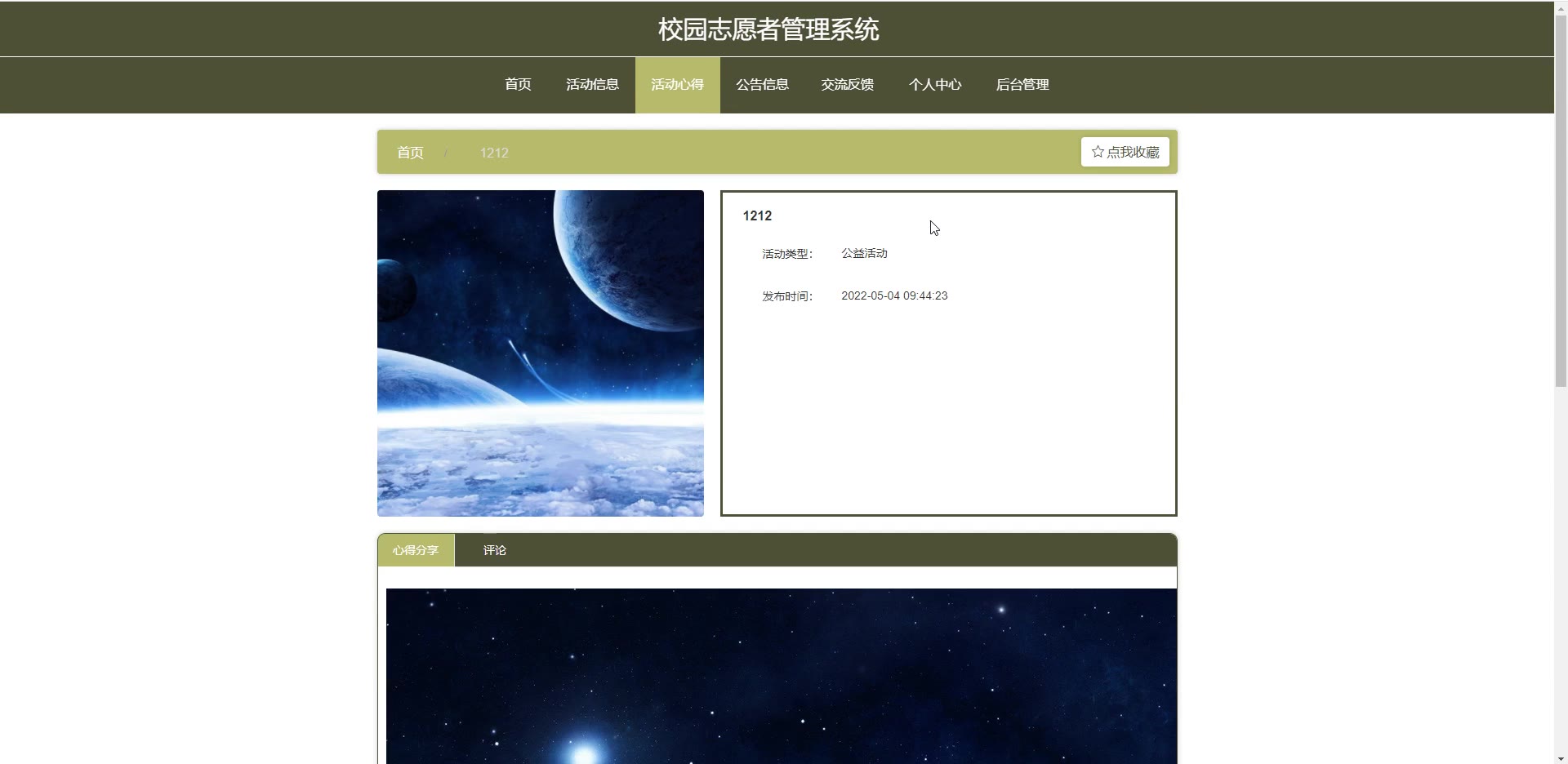Select the 活动心得 navigation item
Viewport: 1568px width, 764px height.
click(x=677, y=85)
